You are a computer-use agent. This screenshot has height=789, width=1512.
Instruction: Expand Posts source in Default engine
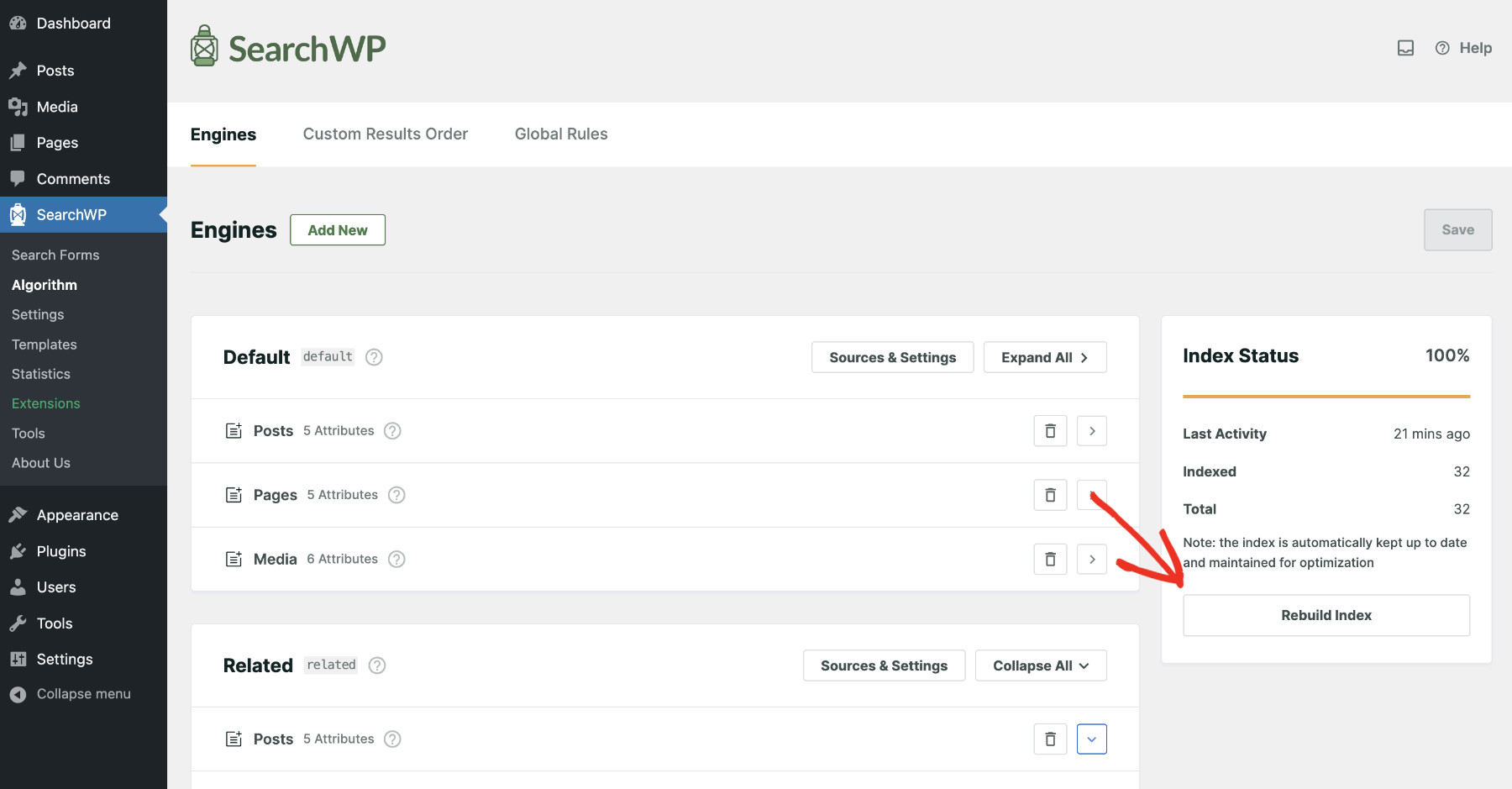click(1092, 431)
